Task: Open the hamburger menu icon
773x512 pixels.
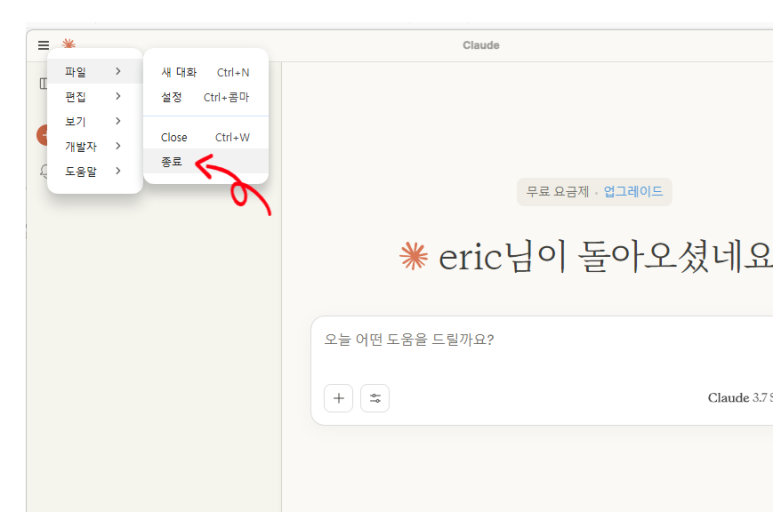Action: pos(43,45)
